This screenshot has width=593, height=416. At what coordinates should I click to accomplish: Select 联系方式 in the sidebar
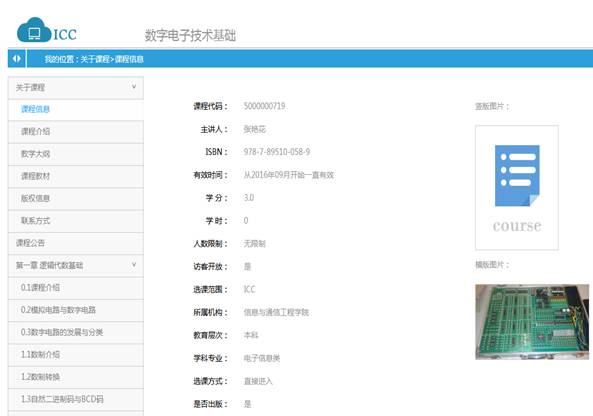[x=76, y=221]
